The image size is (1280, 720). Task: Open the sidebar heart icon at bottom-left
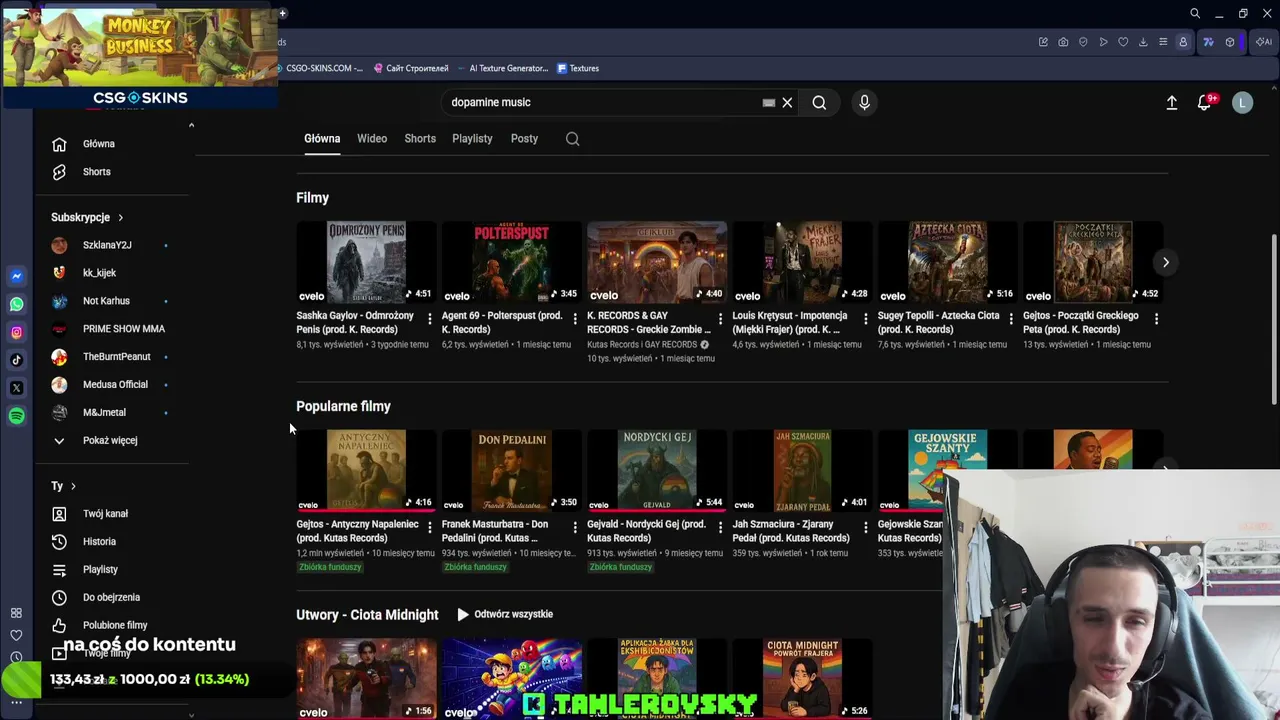pyautogui.click(x=16, y=635)
